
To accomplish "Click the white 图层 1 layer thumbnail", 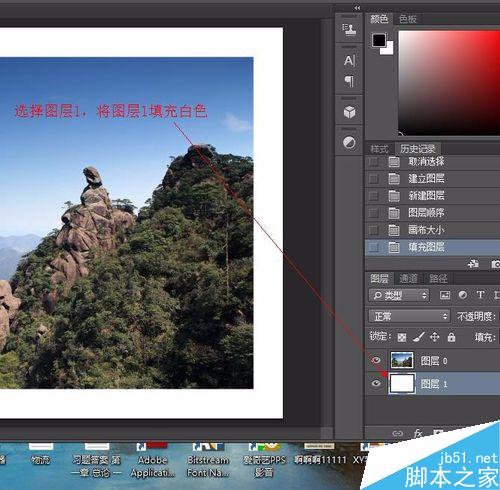I will click(x=402, y=384).
